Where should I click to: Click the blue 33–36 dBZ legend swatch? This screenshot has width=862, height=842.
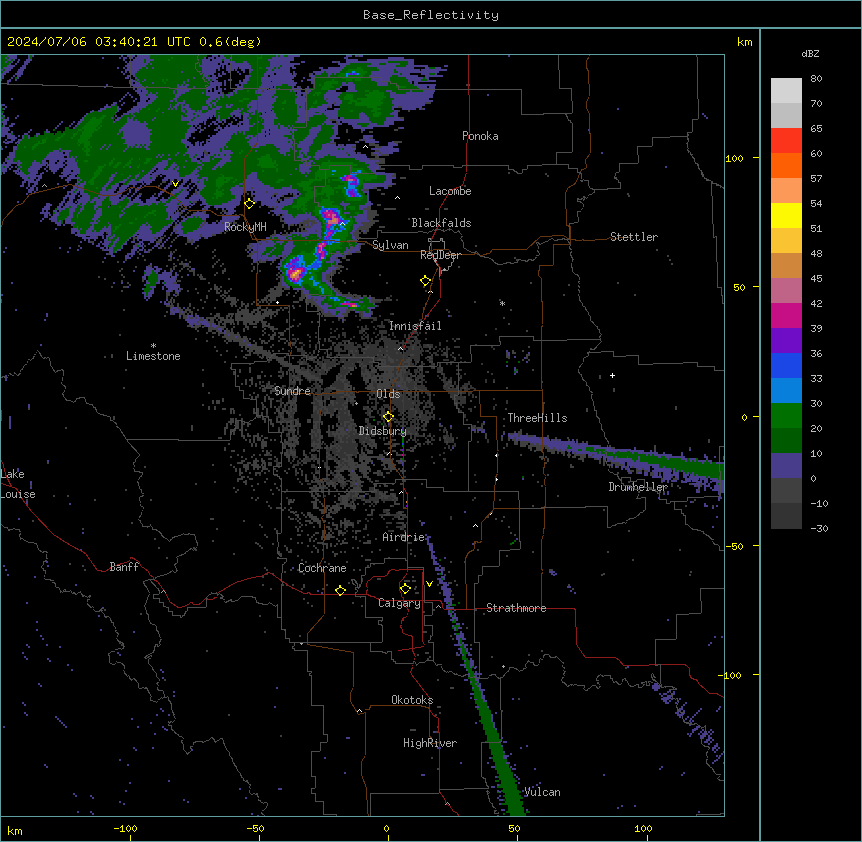coord(786,365)
